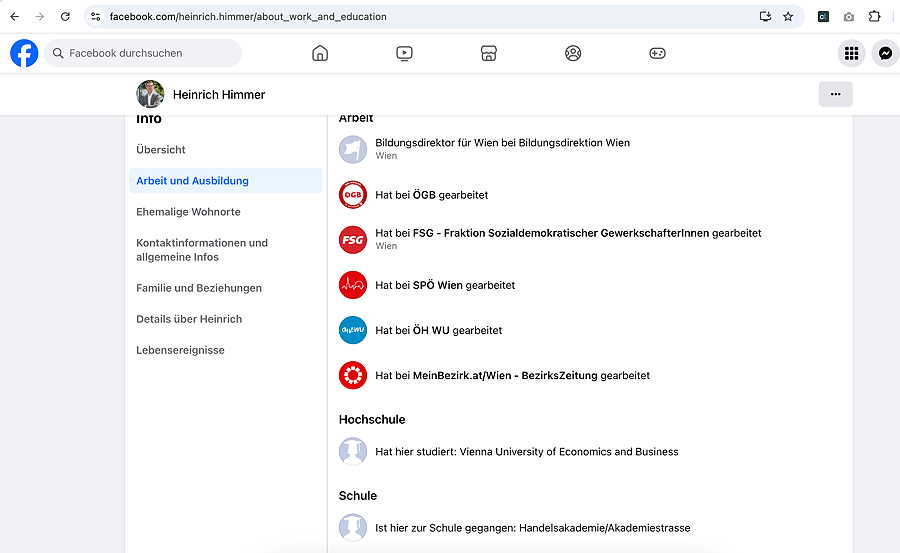This screenshot has height=553, width=900.
Task: Bookmark this page with the star icon
Action: tap(788, 17)
